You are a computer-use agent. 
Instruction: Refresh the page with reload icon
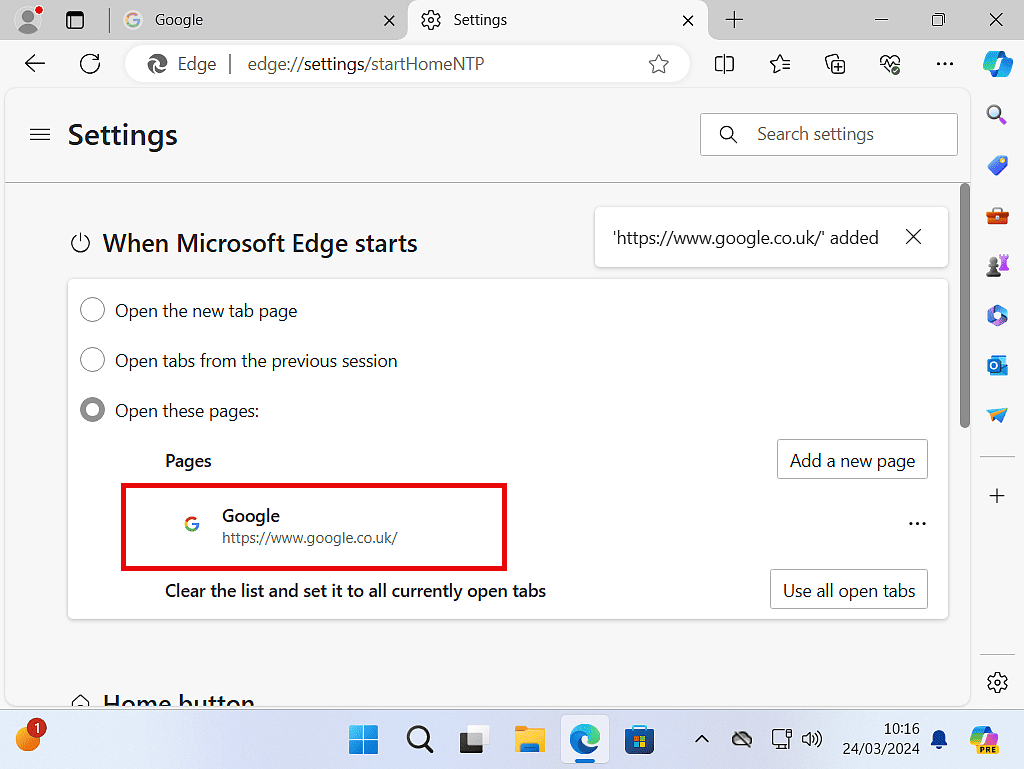(x=89, y=63)
